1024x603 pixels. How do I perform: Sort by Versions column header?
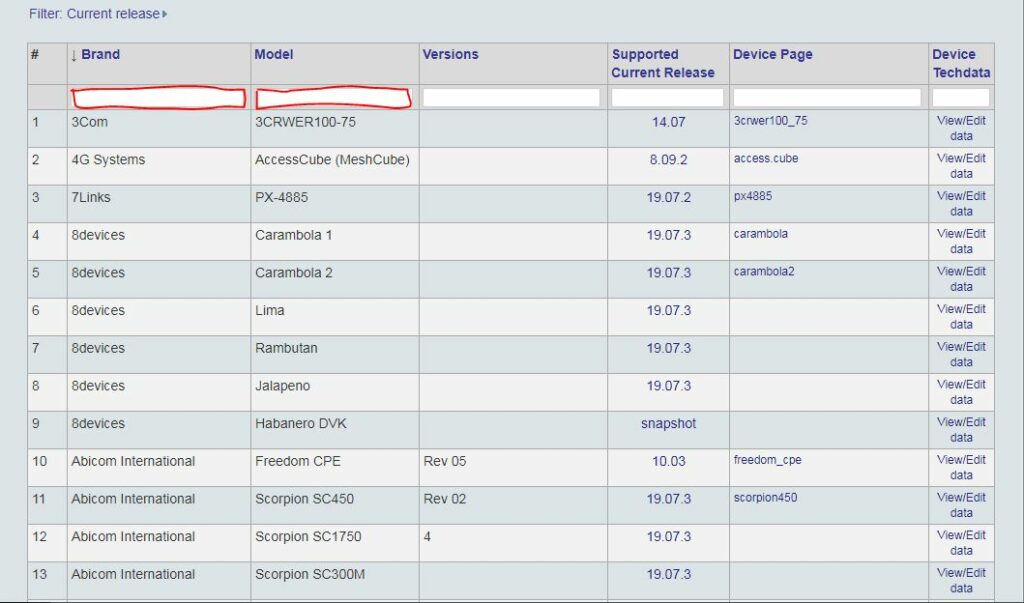450,54
